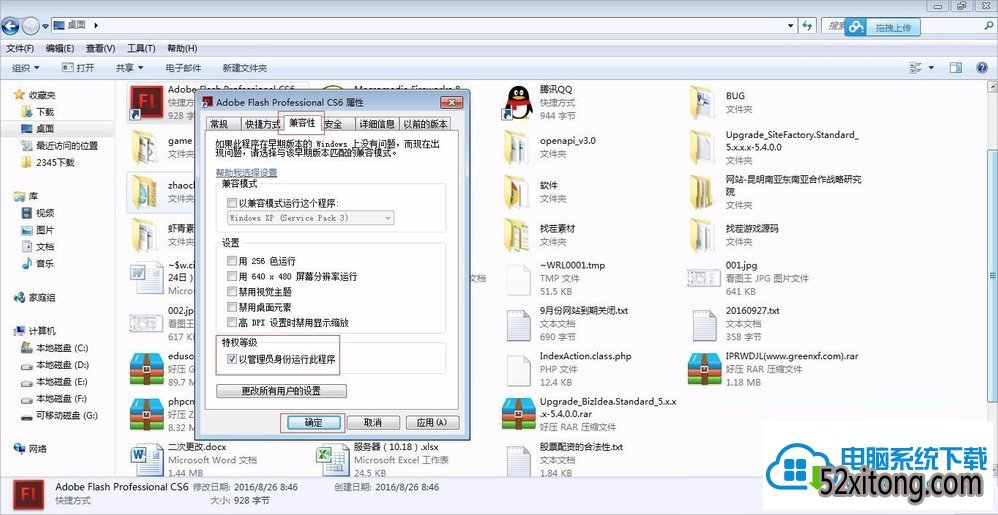Image resolution: width=998 pixels, height=515 pixels.
Task: Open the 共享 toolbar dropdown
Action: (x=129, y=67)
